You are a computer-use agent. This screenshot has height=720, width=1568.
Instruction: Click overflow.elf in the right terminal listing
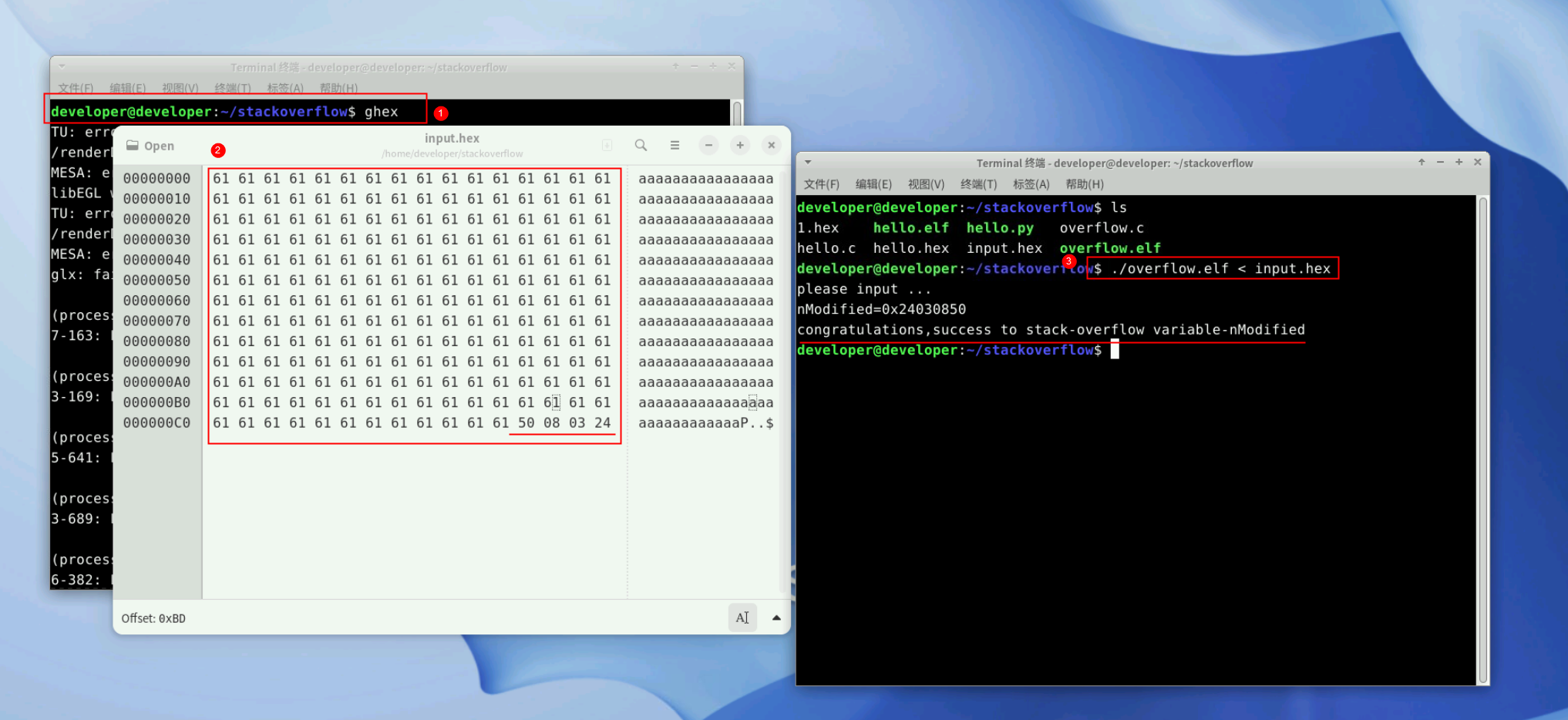(1110, 247)
